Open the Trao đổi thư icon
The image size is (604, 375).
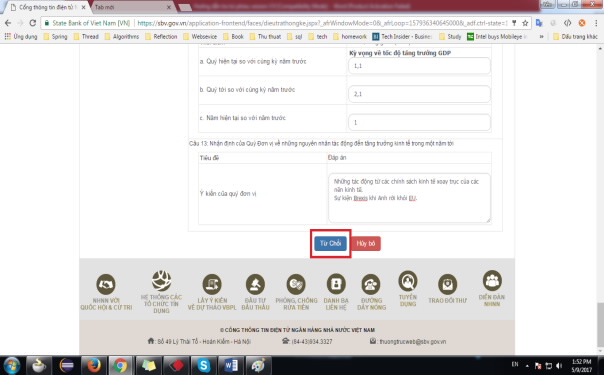tap(447, 284)
